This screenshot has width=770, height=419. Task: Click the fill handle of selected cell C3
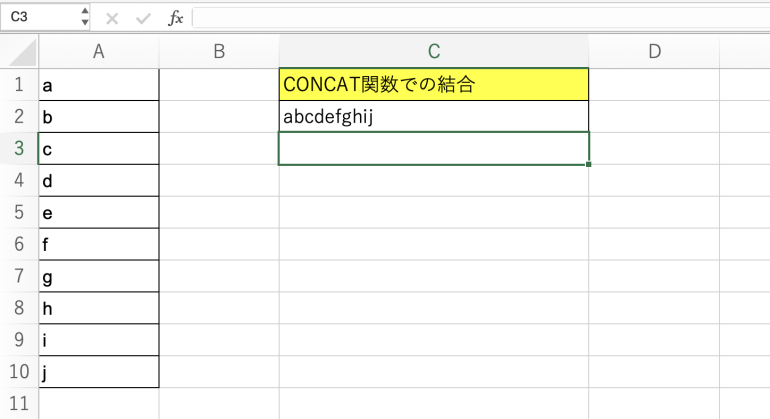tap(588, 165)
